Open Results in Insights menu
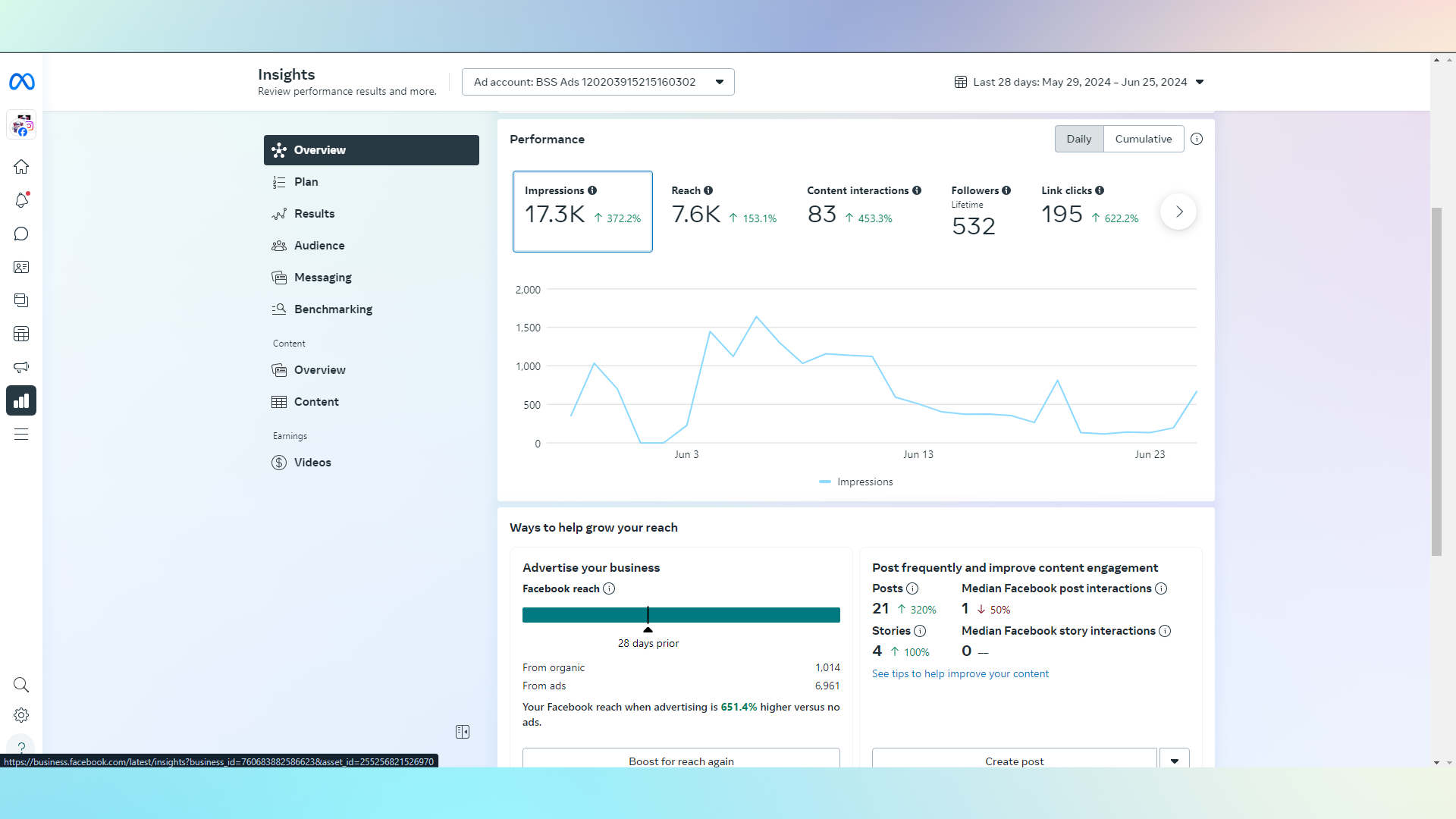 click(x=372, y=214)
